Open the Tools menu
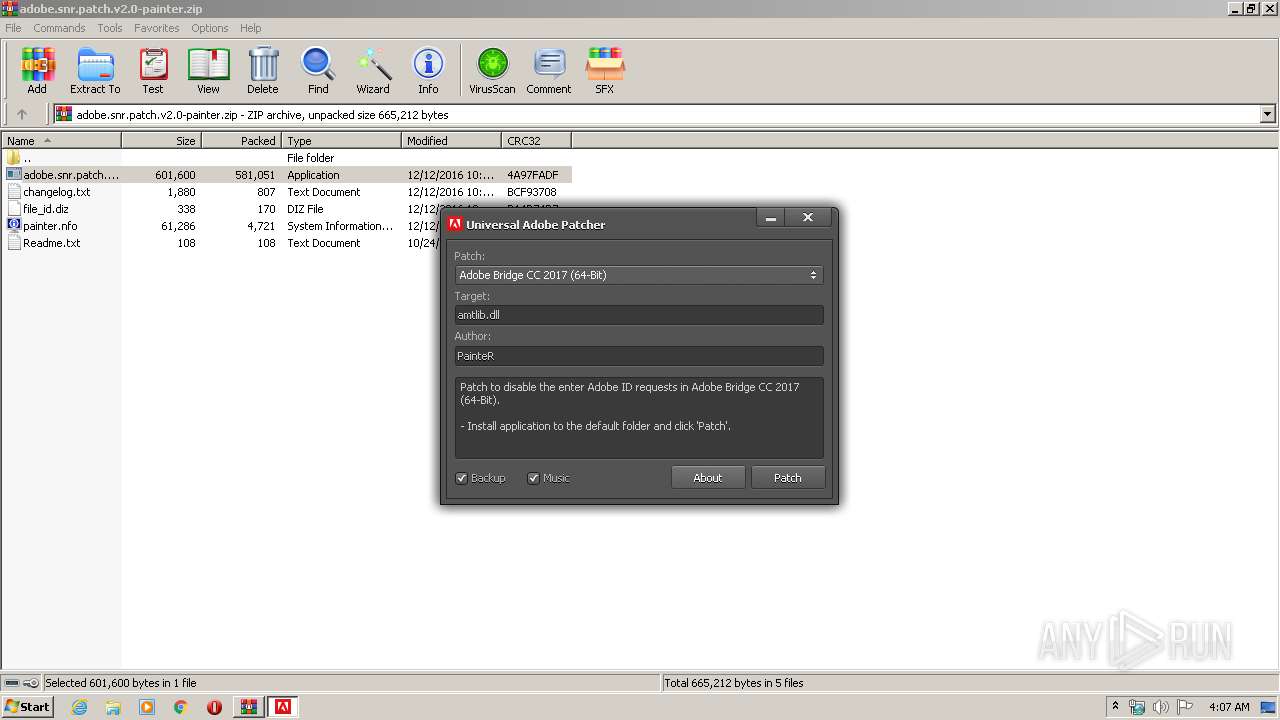The height and width of the screenshot is (720, 1280). click(x=110, y=28)
